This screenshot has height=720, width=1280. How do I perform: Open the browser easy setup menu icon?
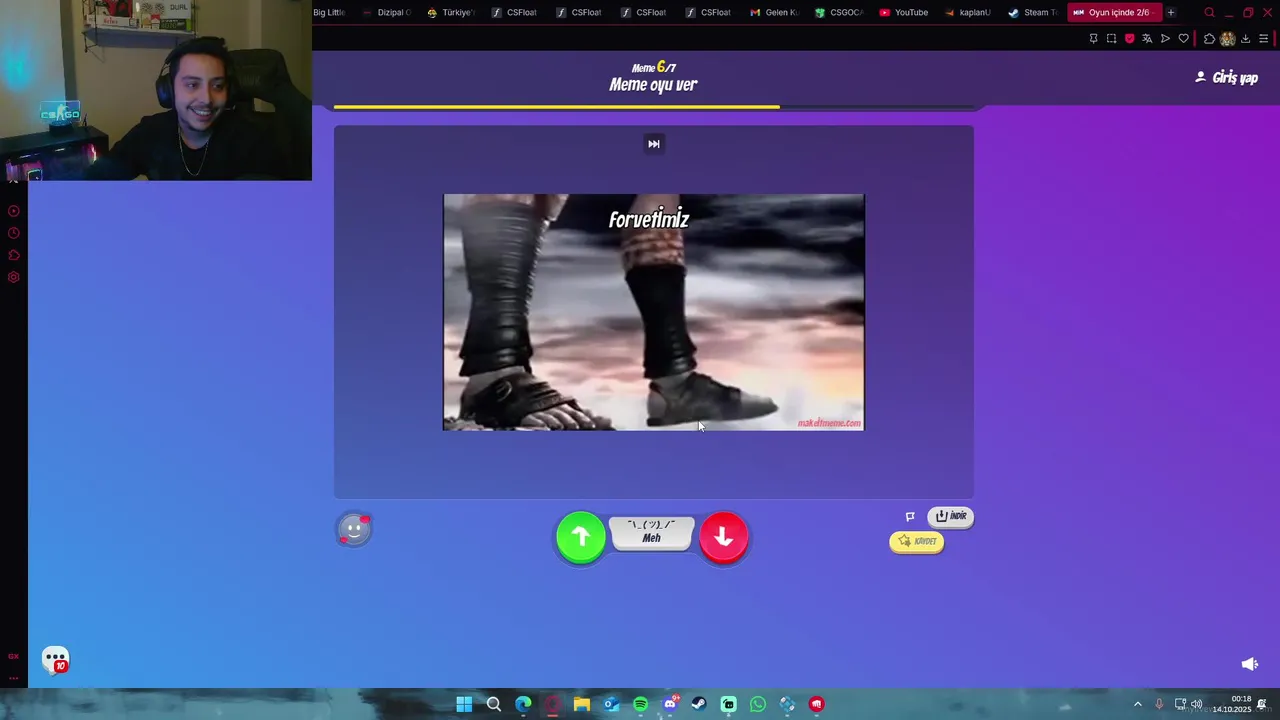click(x=1263, y=39)
